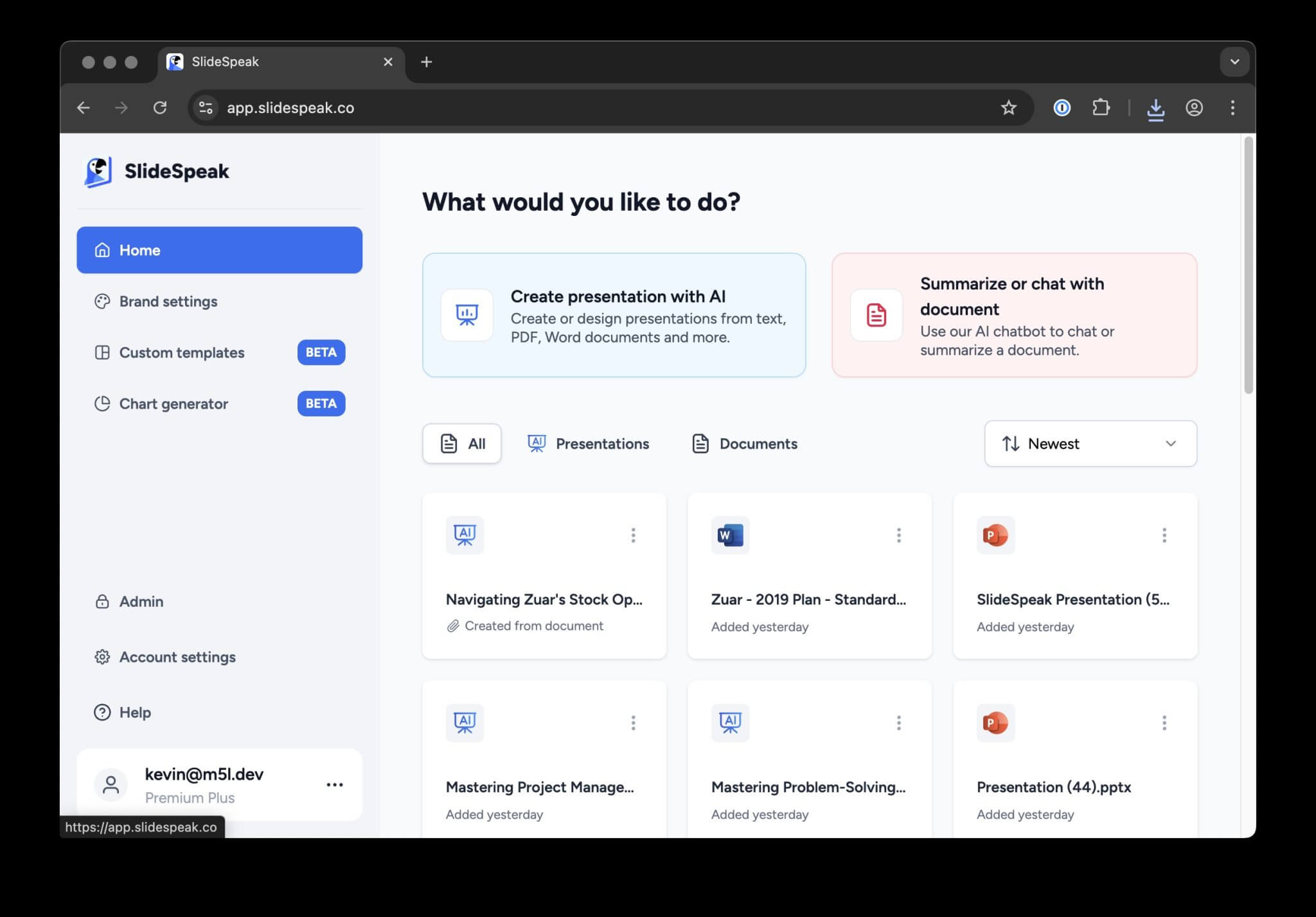
Task: Open the three-dot menu on Navigating Zuar's Stock card
Action: coord(633,535)
